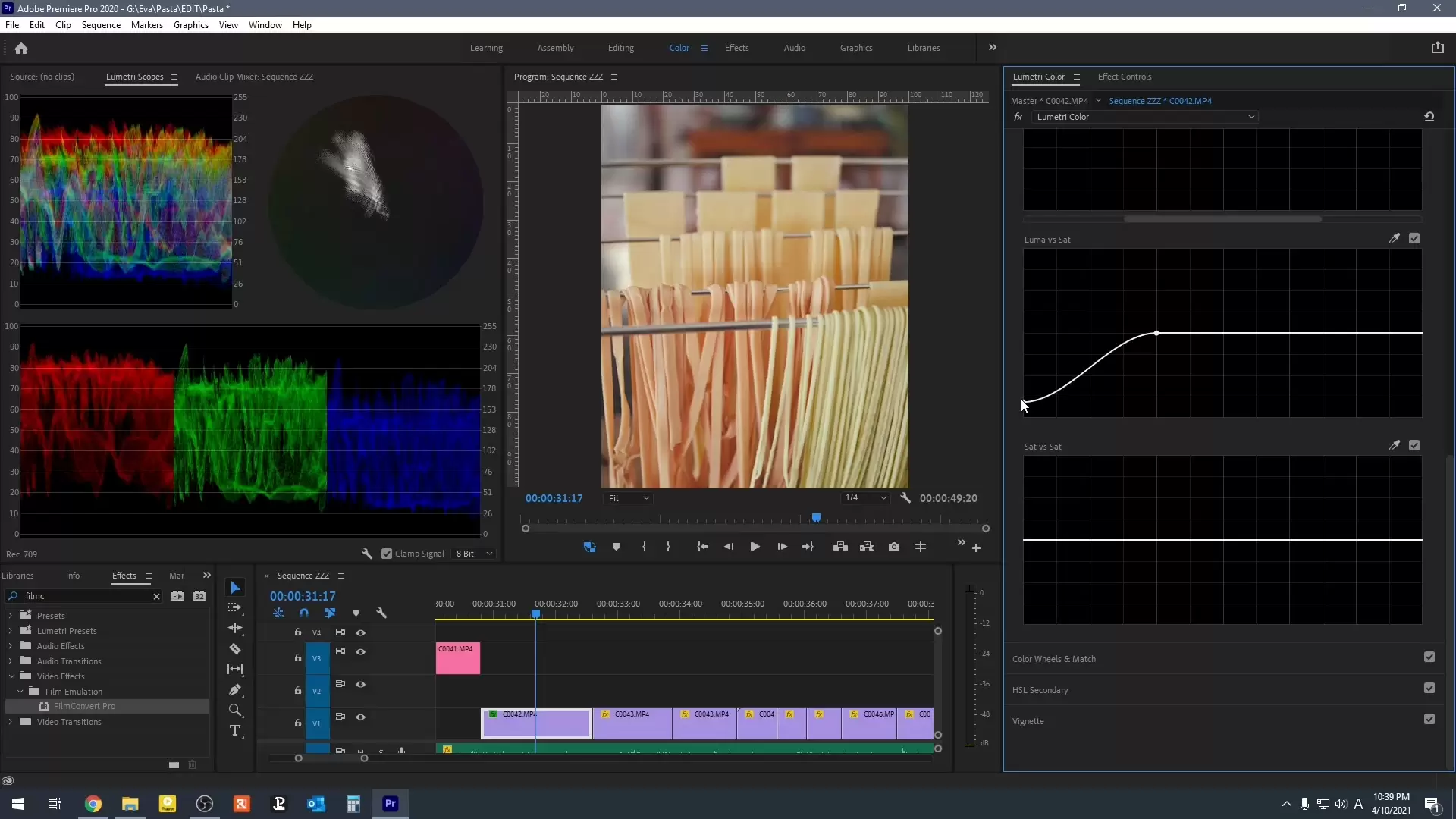1456x819 pixels.
Task: Hide track V3 with eye icon
Action: tap(361, 652)
